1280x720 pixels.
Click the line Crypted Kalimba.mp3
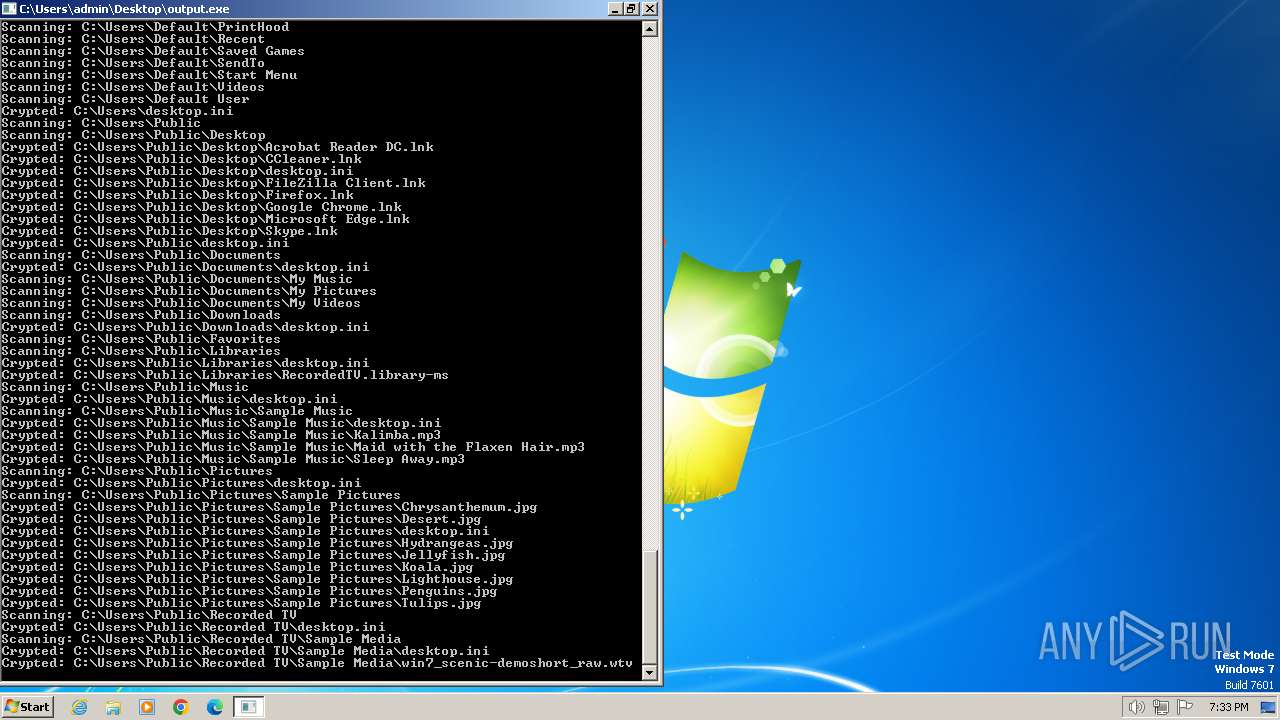tap(221, 435)
